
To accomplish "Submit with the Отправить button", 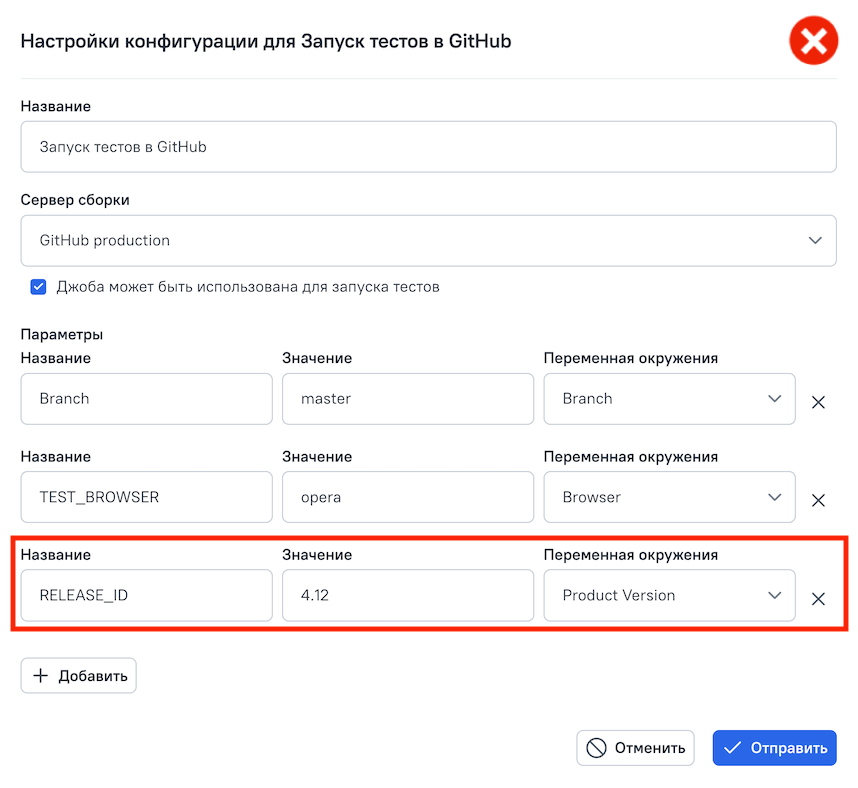I will (x=774, y=748).
